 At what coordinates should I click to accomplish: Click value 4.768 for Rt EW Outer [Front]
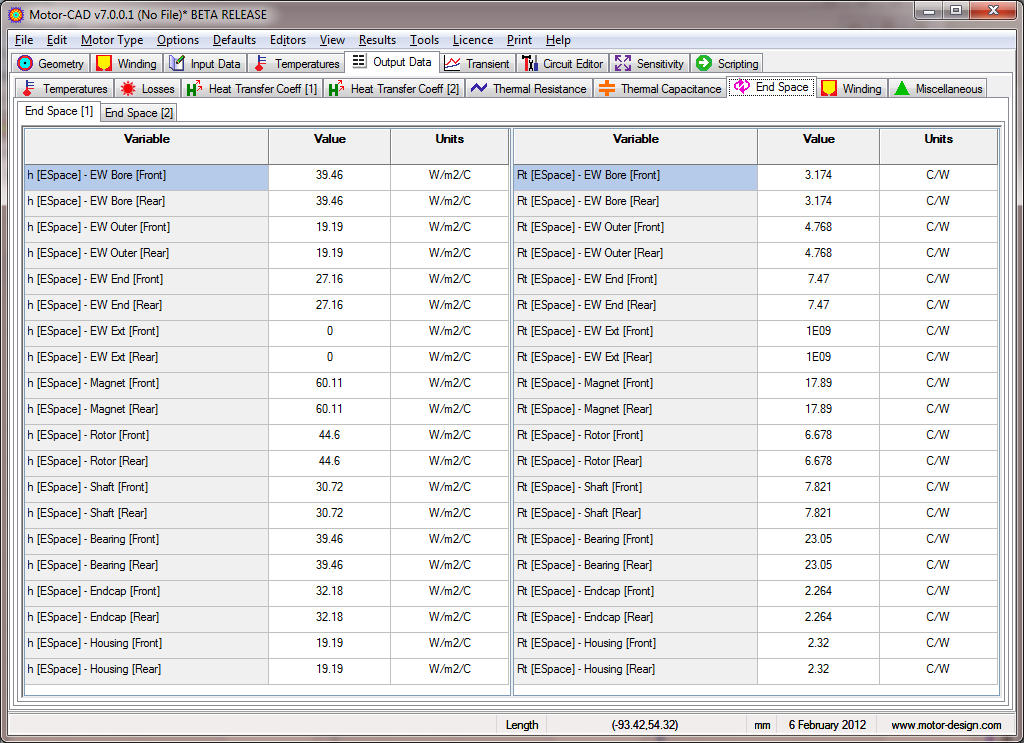(818, 227)
